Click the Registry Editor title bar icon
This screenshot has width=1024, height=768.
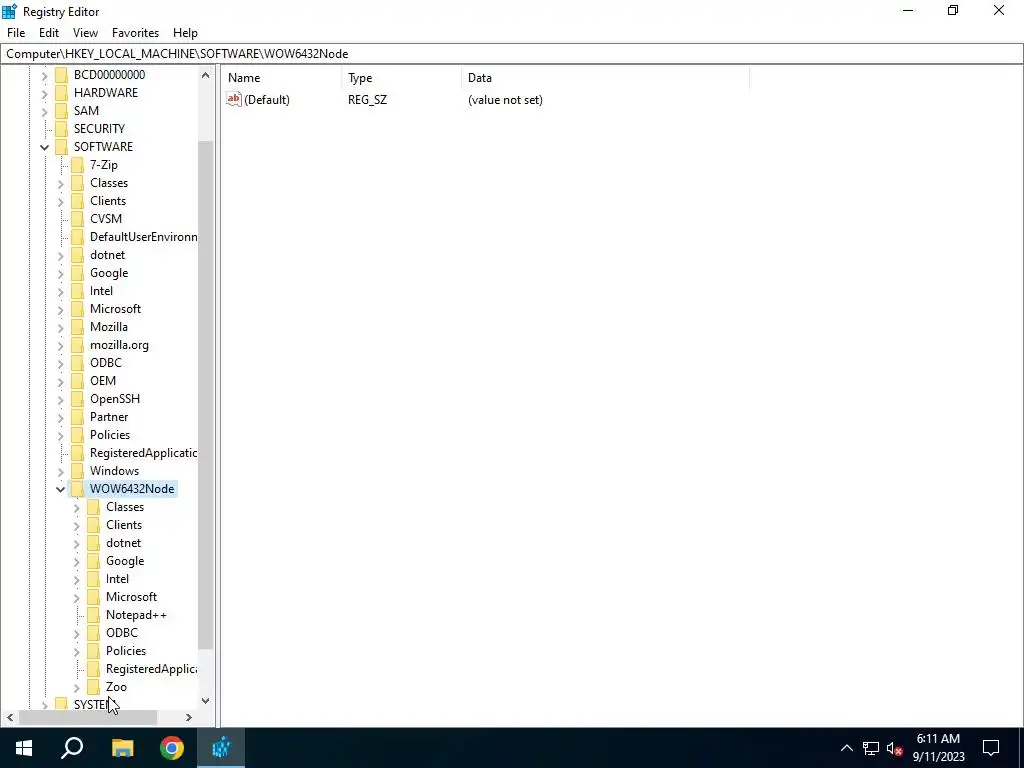(x=9, y=11)
